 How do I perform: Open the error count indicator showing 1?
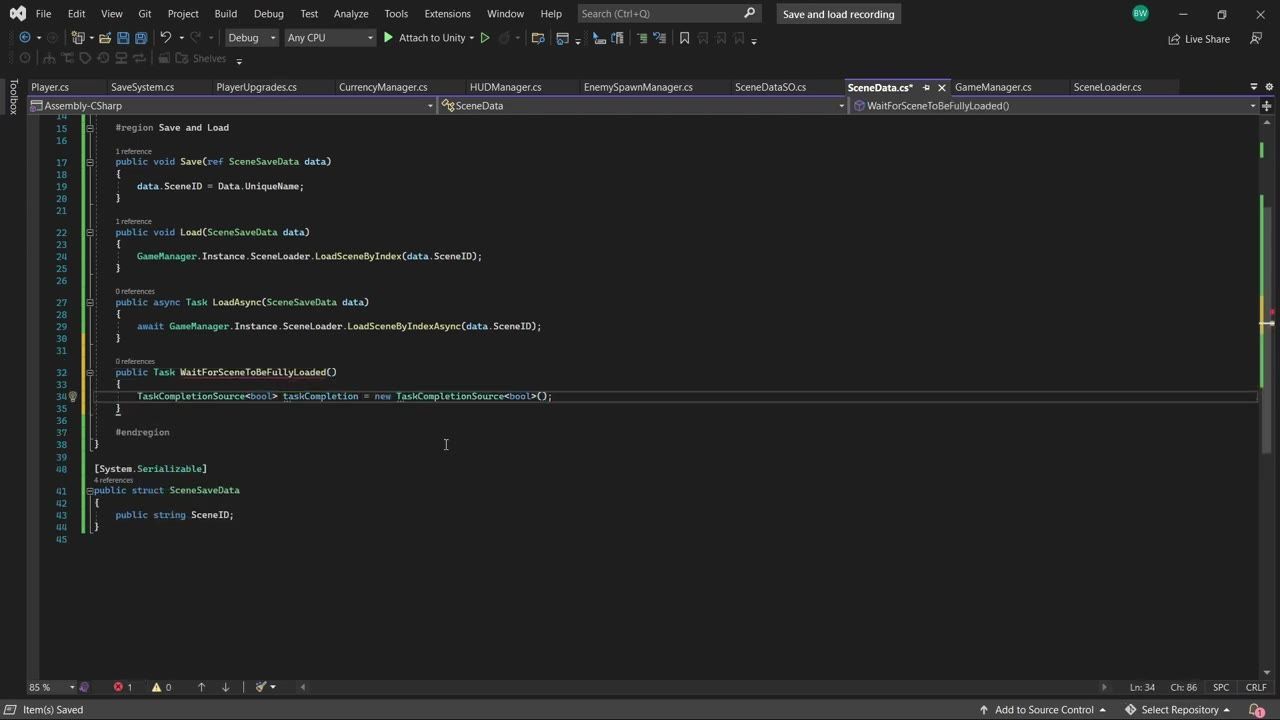[123, 687]
